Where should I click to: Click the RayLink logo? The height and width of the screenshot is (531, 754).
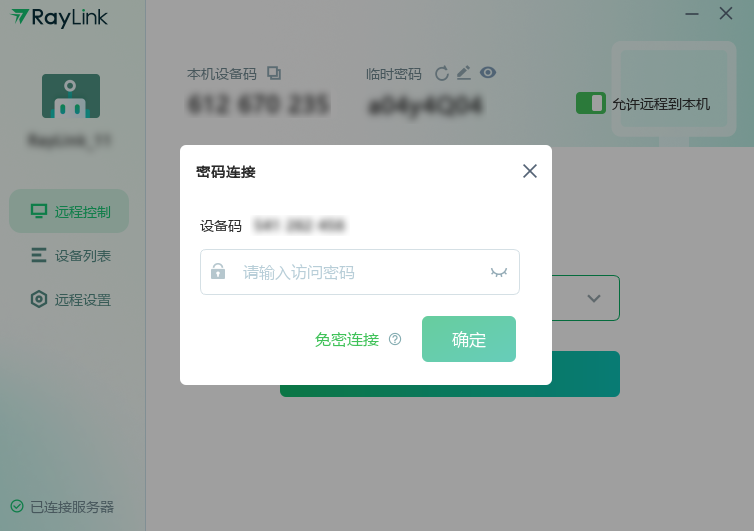(x=59, y=18)
